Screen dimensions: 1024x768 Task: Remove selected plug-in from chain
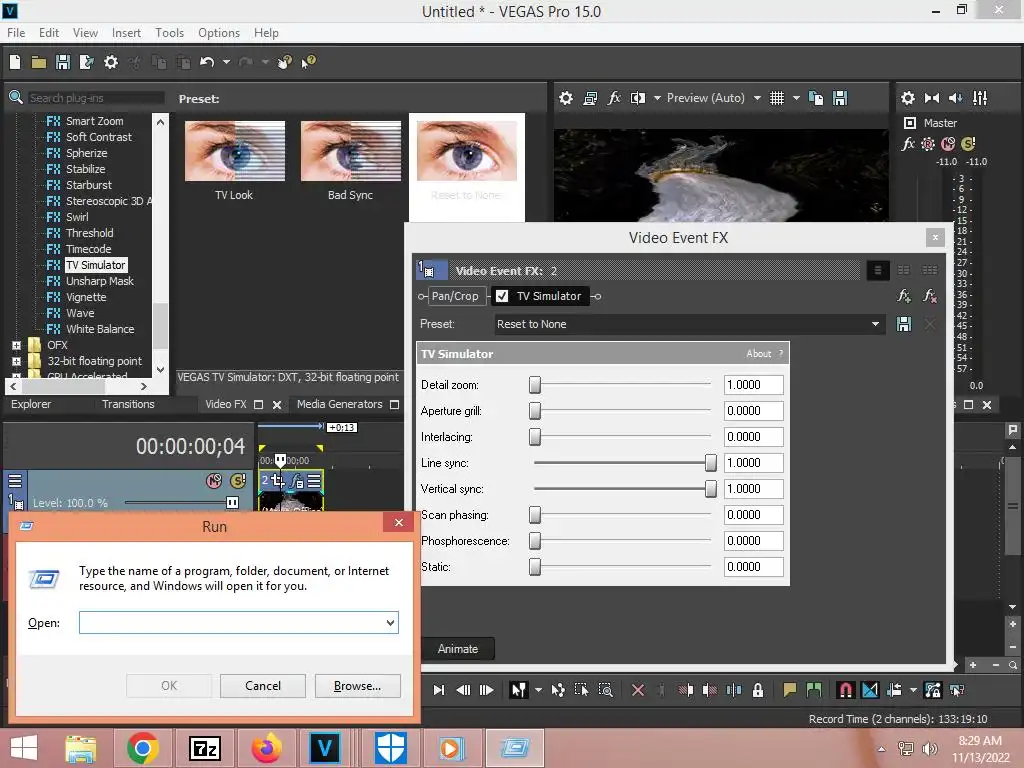pyautogui.click(x=930, y=296)
